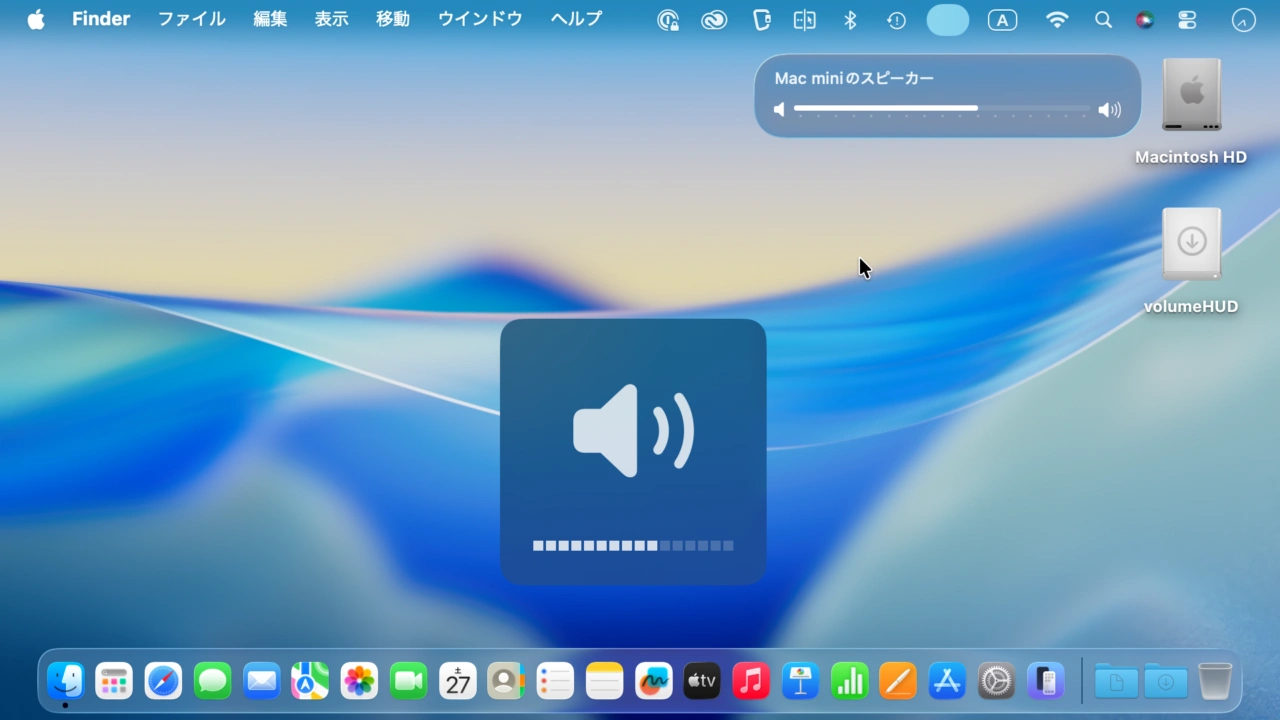
Task: Open the ウインドウ menu
Action: (480, 20)
